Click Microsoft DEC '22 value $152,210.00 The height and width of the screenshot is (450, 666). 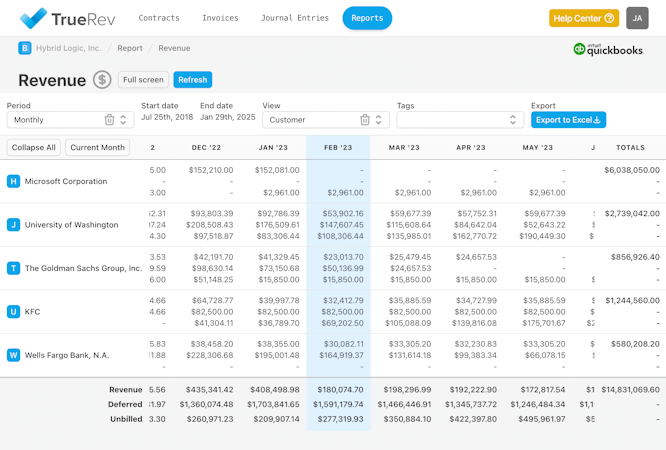211,170
